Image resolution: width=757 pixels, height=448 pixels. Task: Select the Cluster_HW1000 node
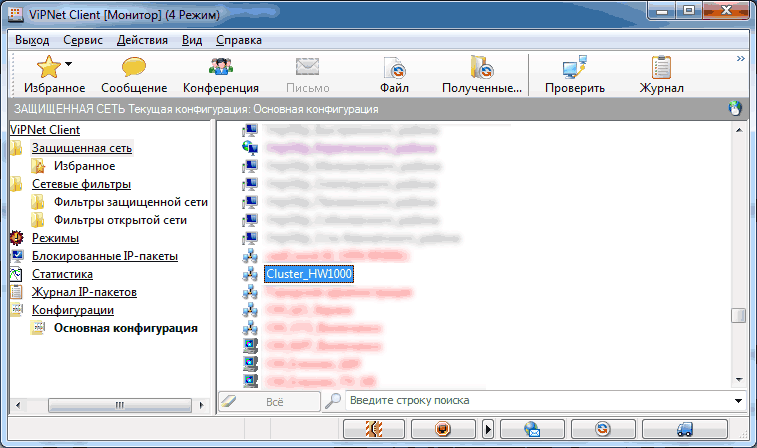pos(309,274)
